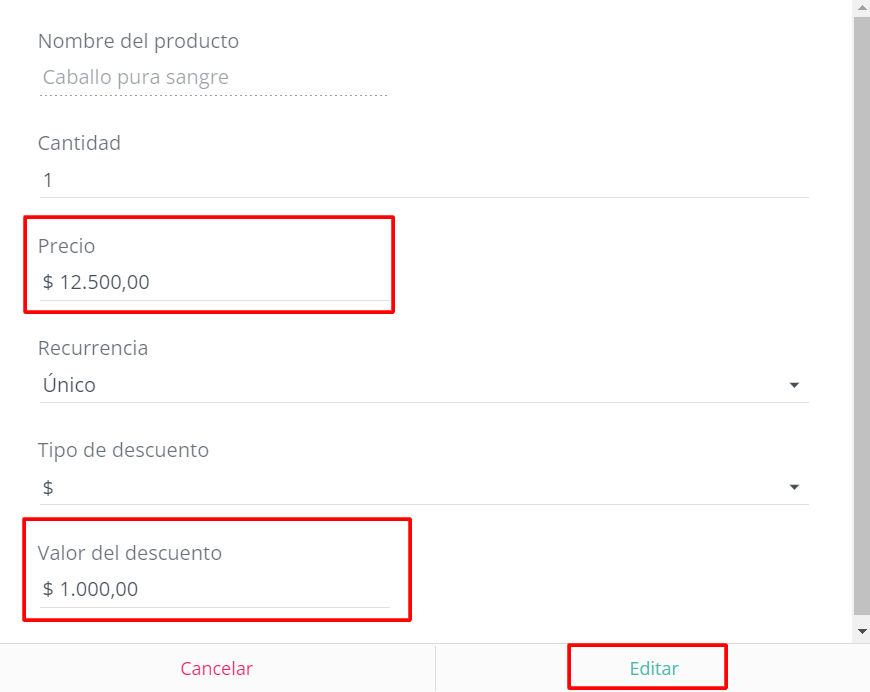Click the Recurrencia label
The width and height of the screenshot is (870, 692).
click(x=93, y=348)
